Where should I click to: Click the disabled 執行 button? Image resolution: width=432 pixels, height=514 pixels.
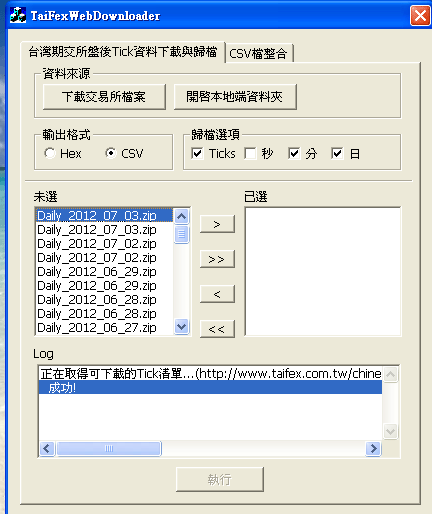(x=220, y=479)
